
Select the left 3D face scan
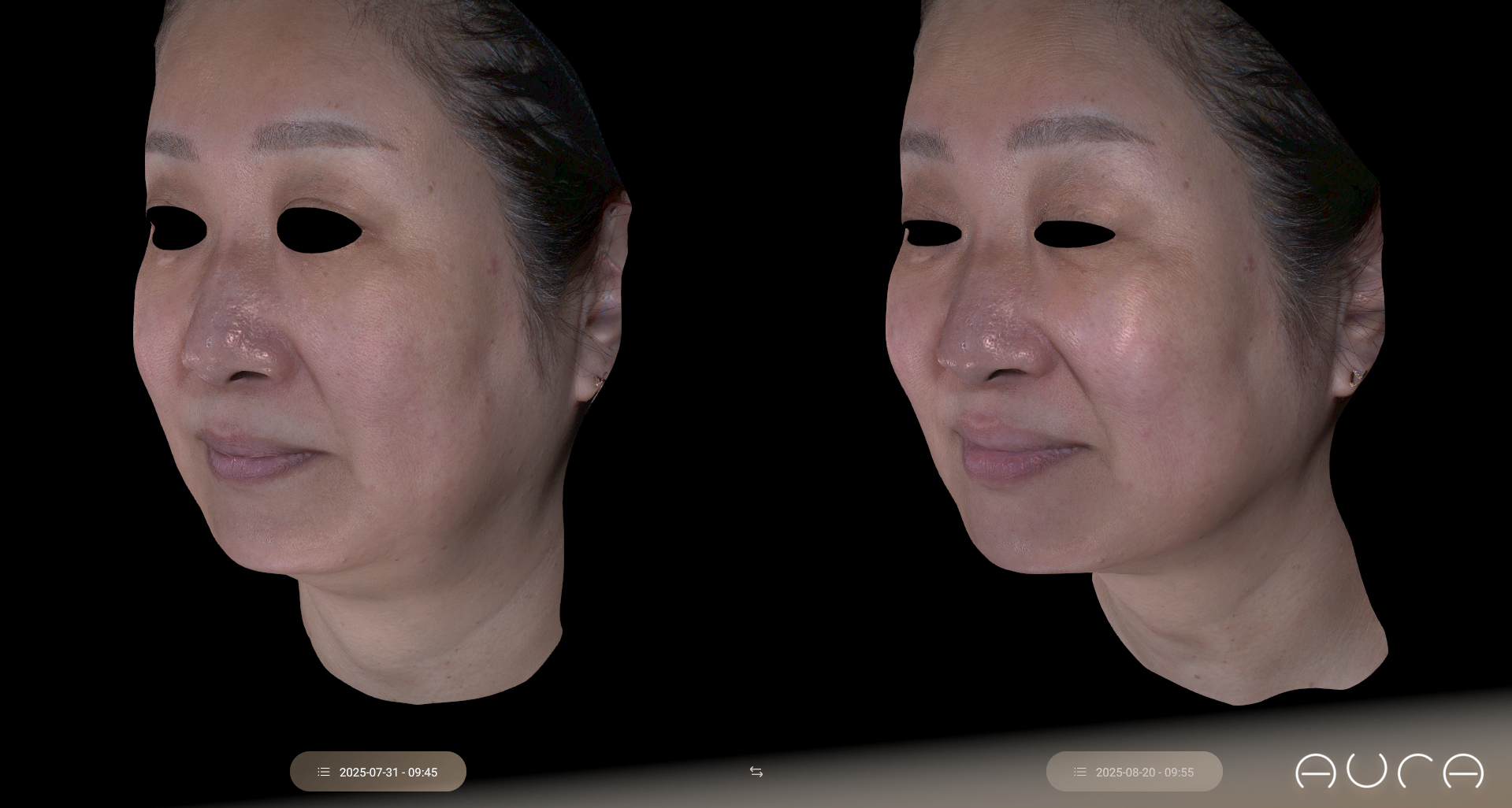(x=378, y=354)
